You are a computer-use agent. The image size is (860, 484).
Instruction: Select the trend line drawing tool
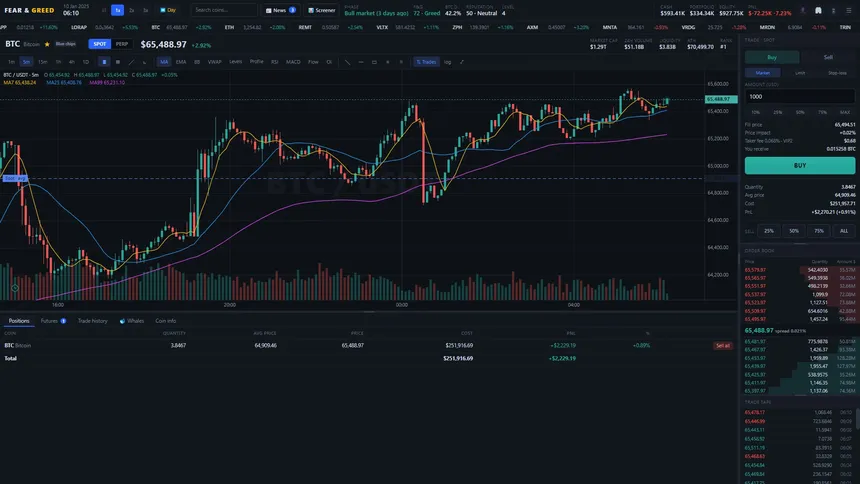(x=347, y=62)
